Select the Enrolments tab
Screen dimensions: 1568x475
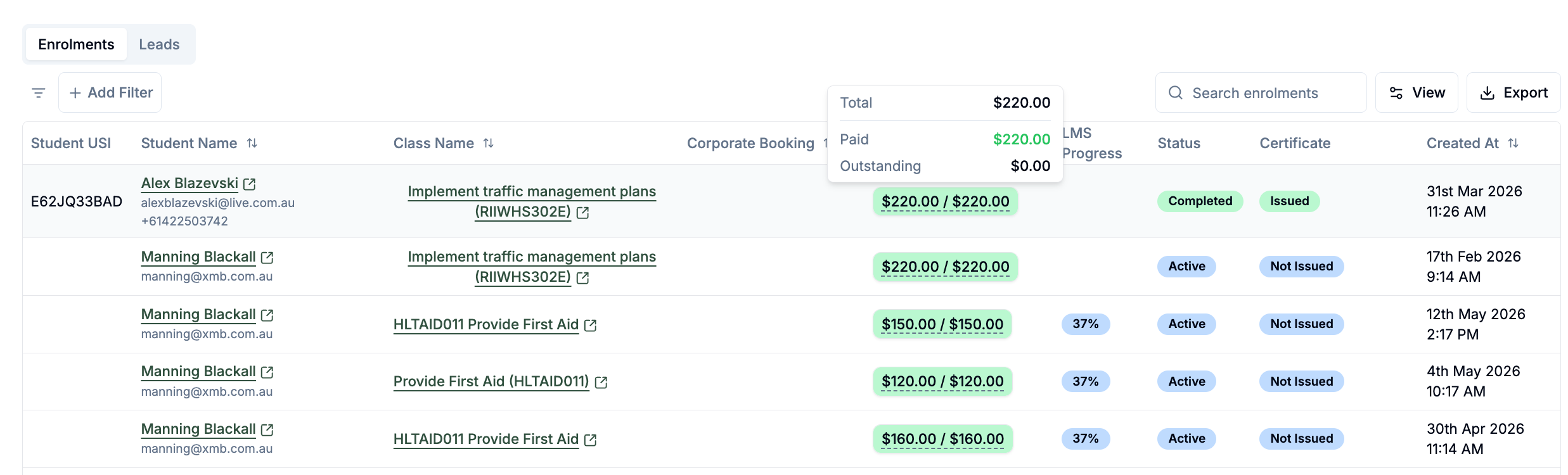76,44
